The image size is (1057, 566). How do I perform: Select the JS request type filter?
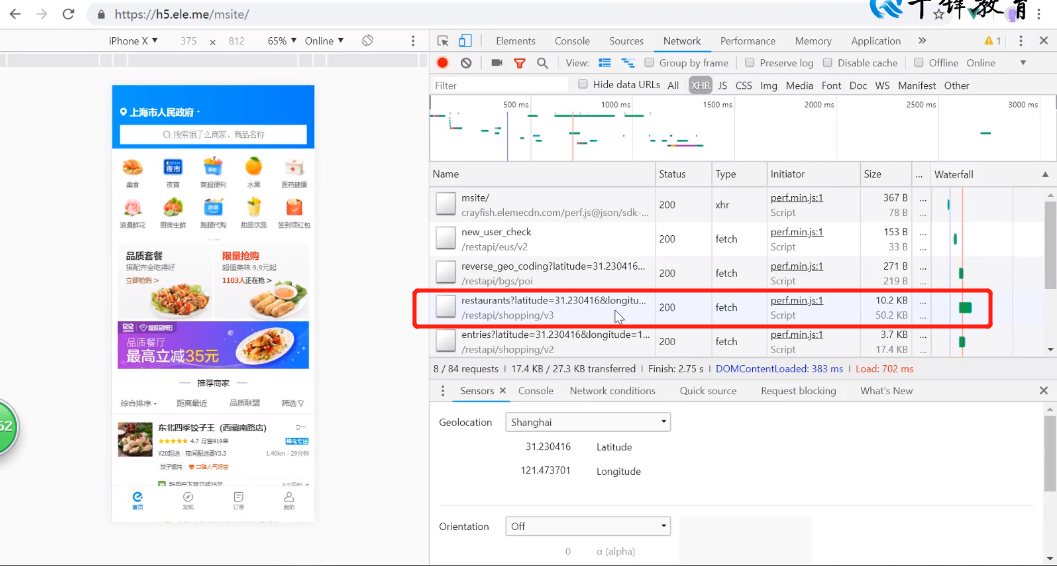723,86
